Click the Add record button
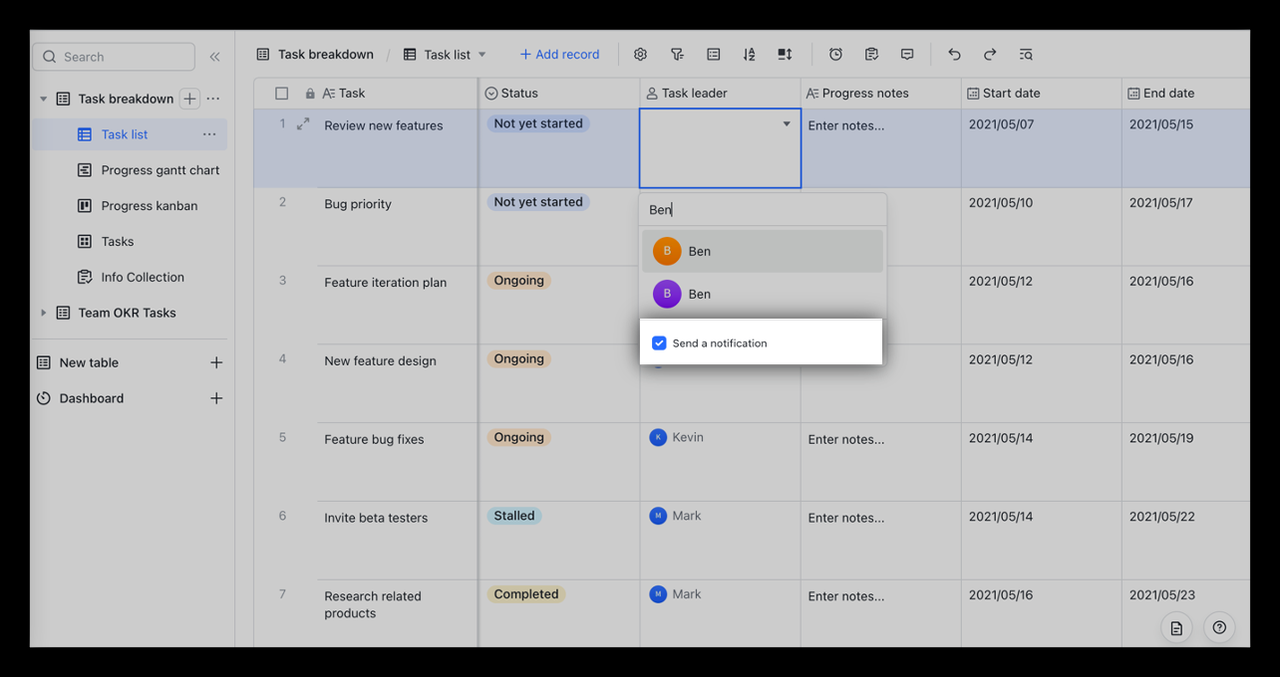1280x677 pixels. pos(559,55)
